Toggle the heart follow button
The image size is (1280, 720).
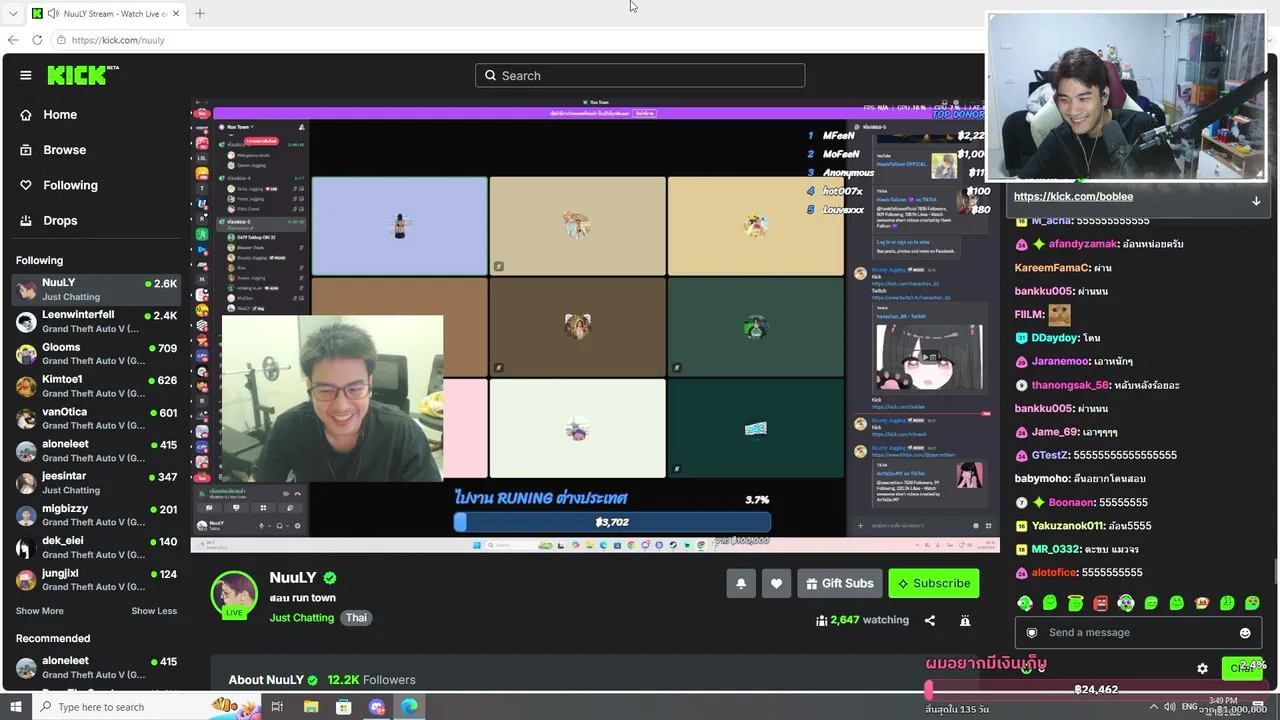click(776, 583)
